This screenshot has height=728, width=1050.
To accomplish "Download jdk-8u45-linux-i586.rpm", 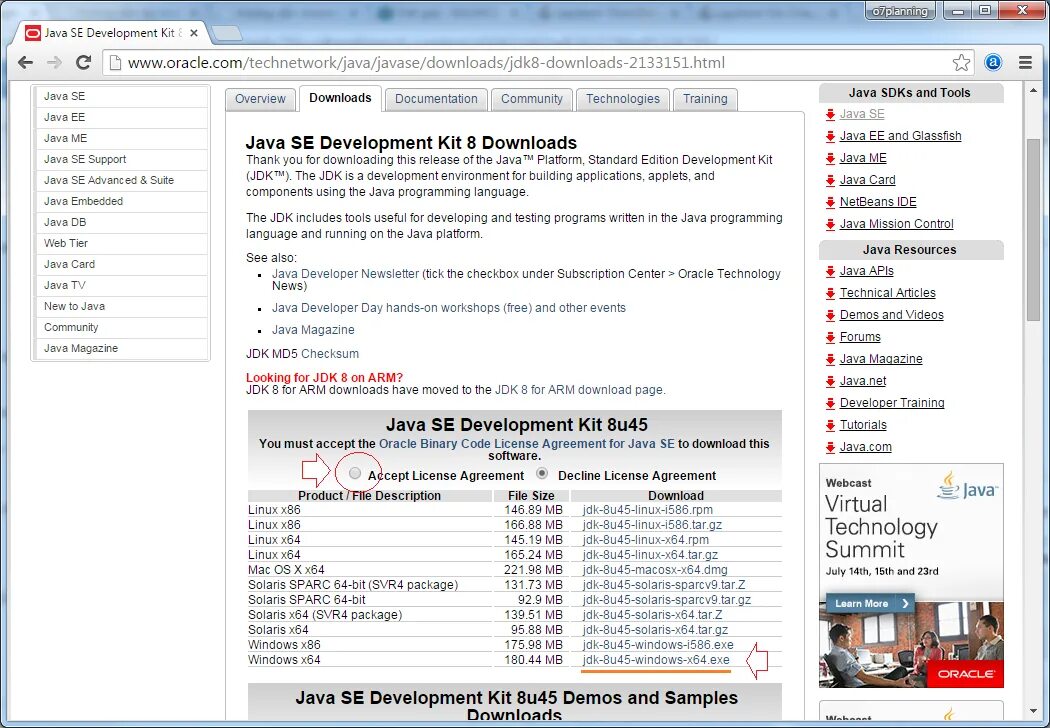I will tap(648, 510).
